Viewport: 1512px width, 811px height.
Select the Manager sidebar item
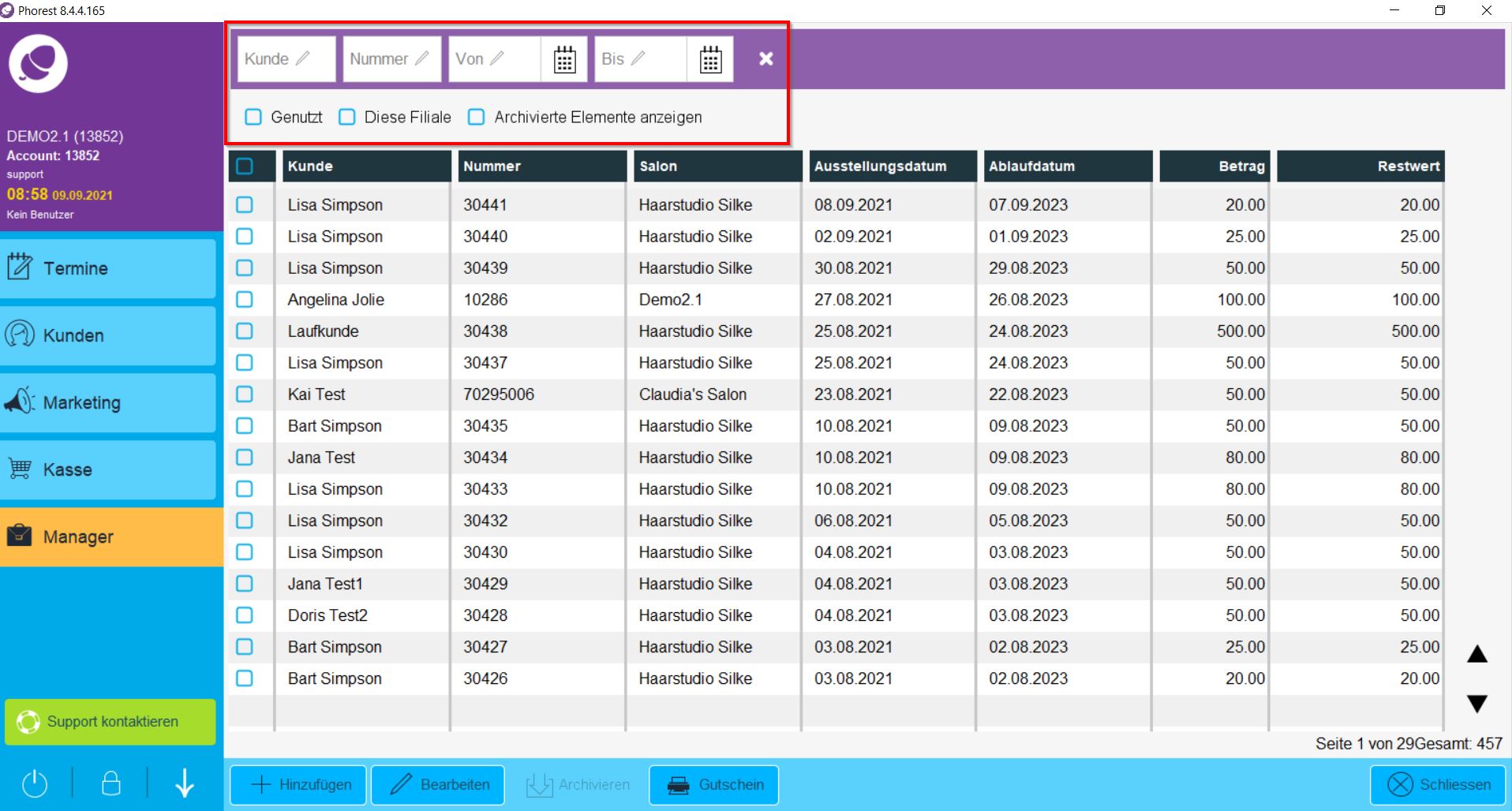click(x=111, y=536)
